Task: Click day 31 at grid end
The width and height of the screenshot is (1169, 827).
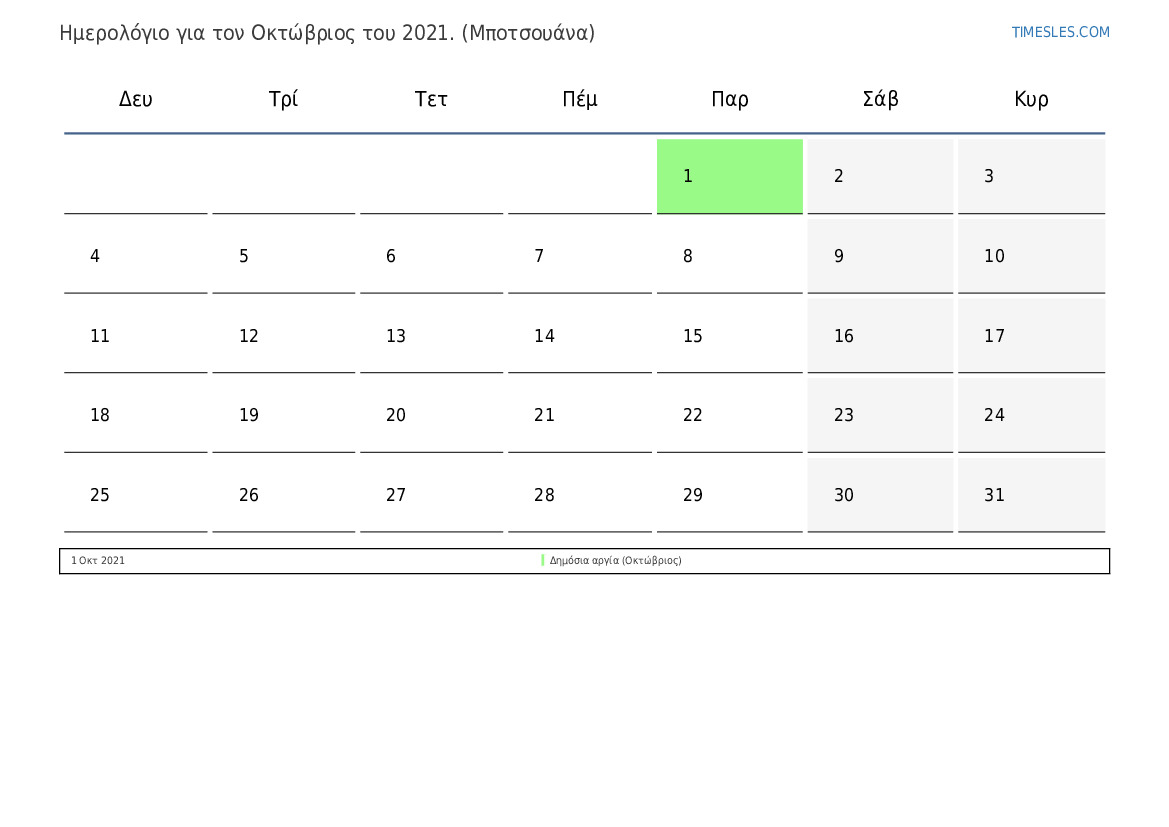Action: coord(1031,495)
